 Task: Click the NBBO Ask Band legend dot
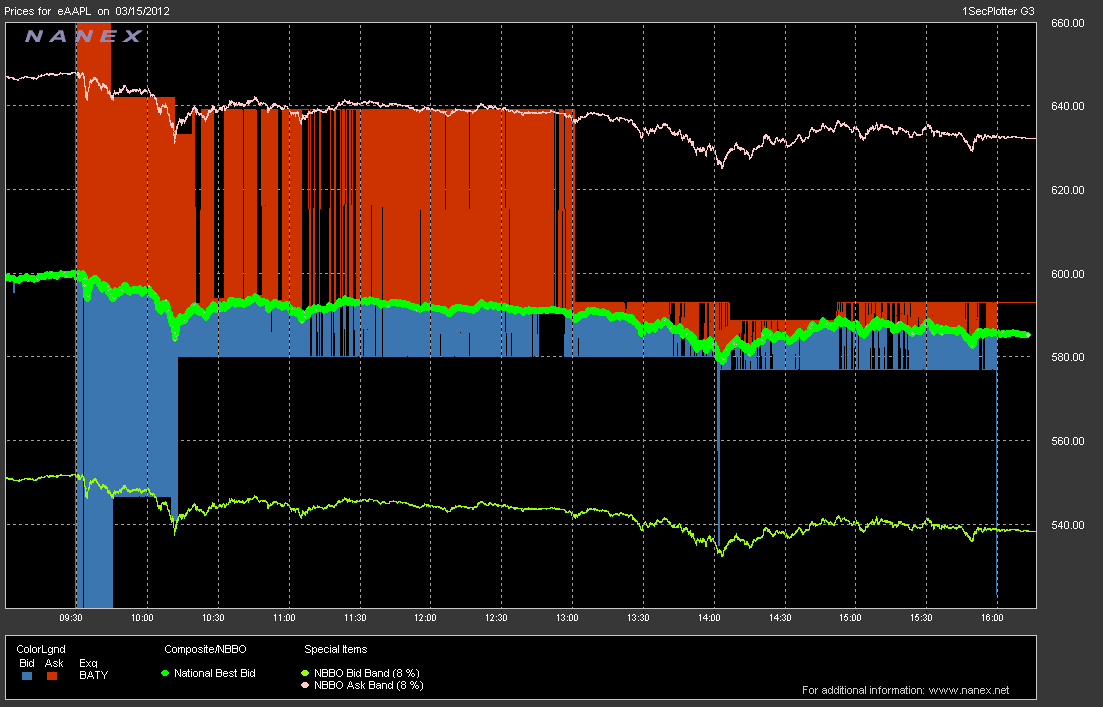(x=305, y=685)
